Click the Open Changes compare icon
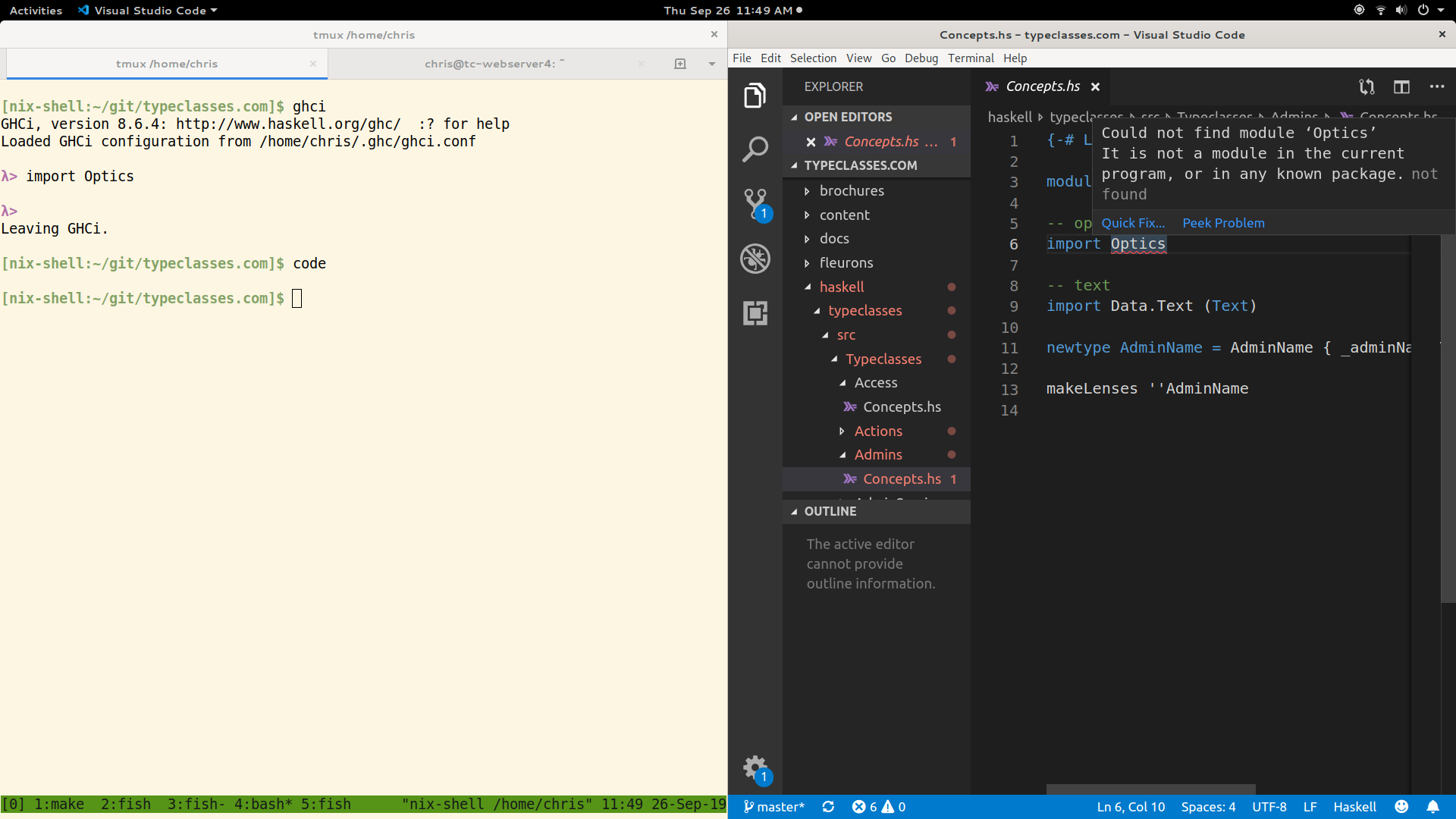This screenshot has height=819, width=1456. [1367, 87]
